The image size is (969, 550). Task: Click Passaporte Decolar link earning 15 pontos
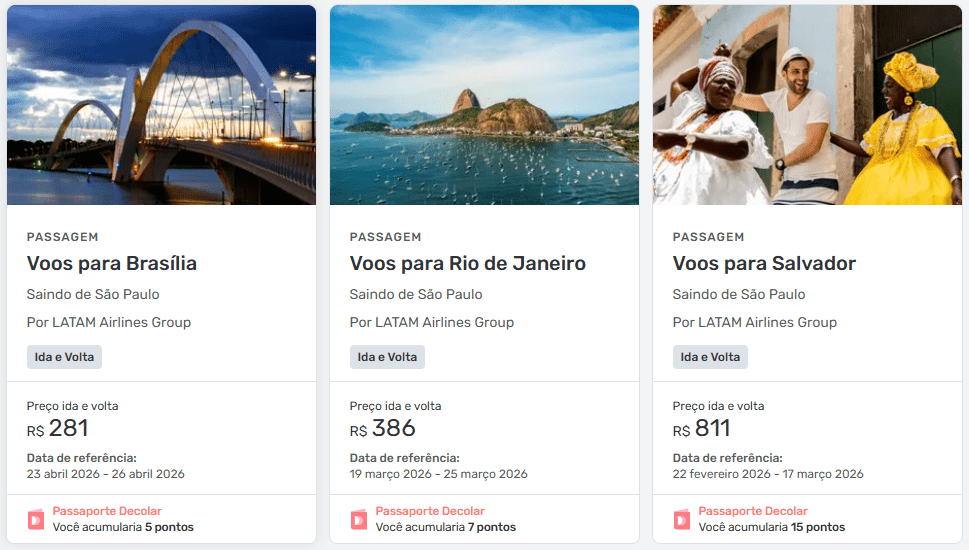pyautogui.click(x=753, y=511)
